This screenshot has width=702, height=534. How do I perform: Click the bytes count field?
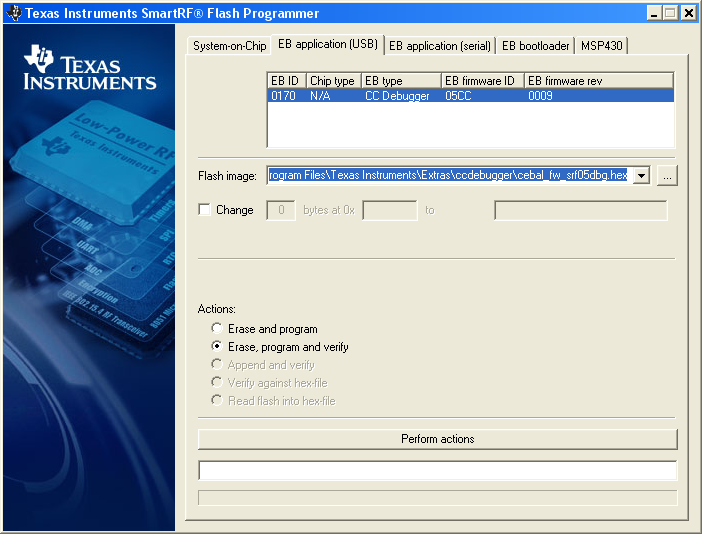[x=281, y=210]
